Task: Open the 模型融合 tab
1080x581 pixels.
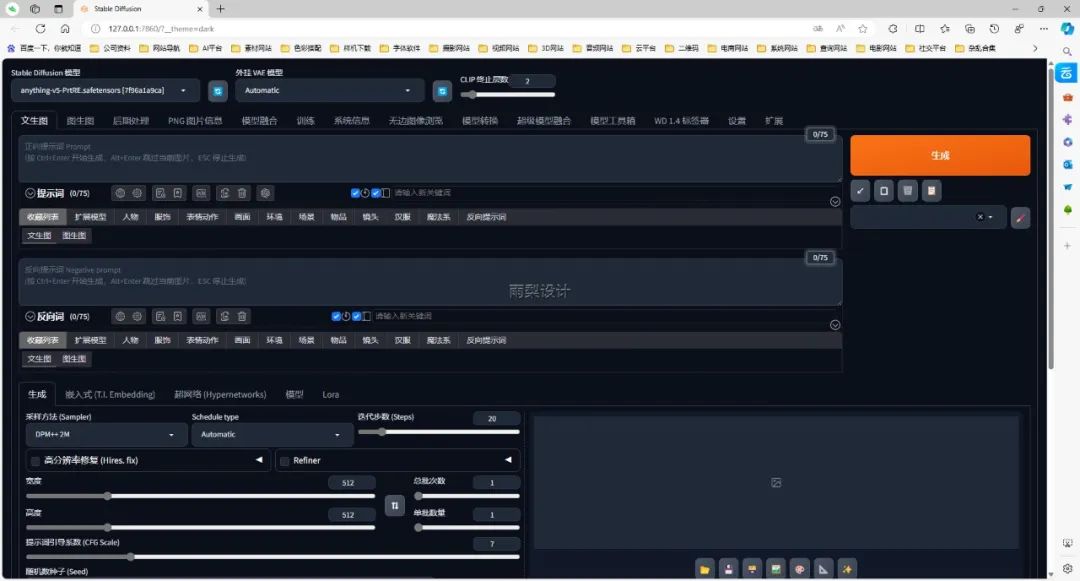Action: tap(260, 120)
